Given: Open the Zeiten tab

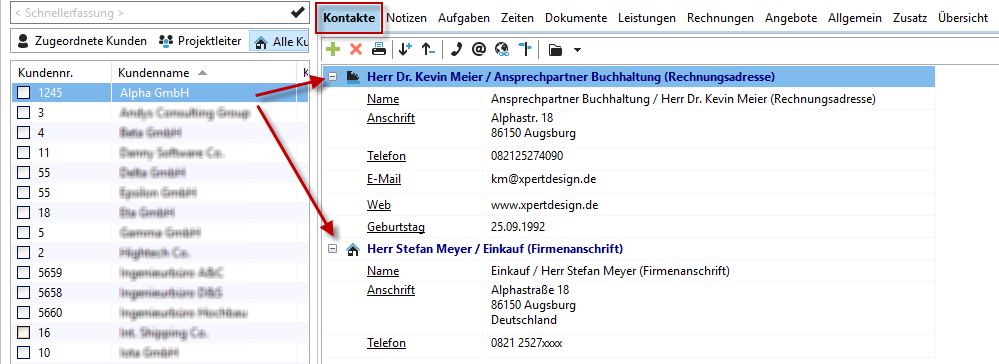Looking at the screenshot, I should 517,18.
